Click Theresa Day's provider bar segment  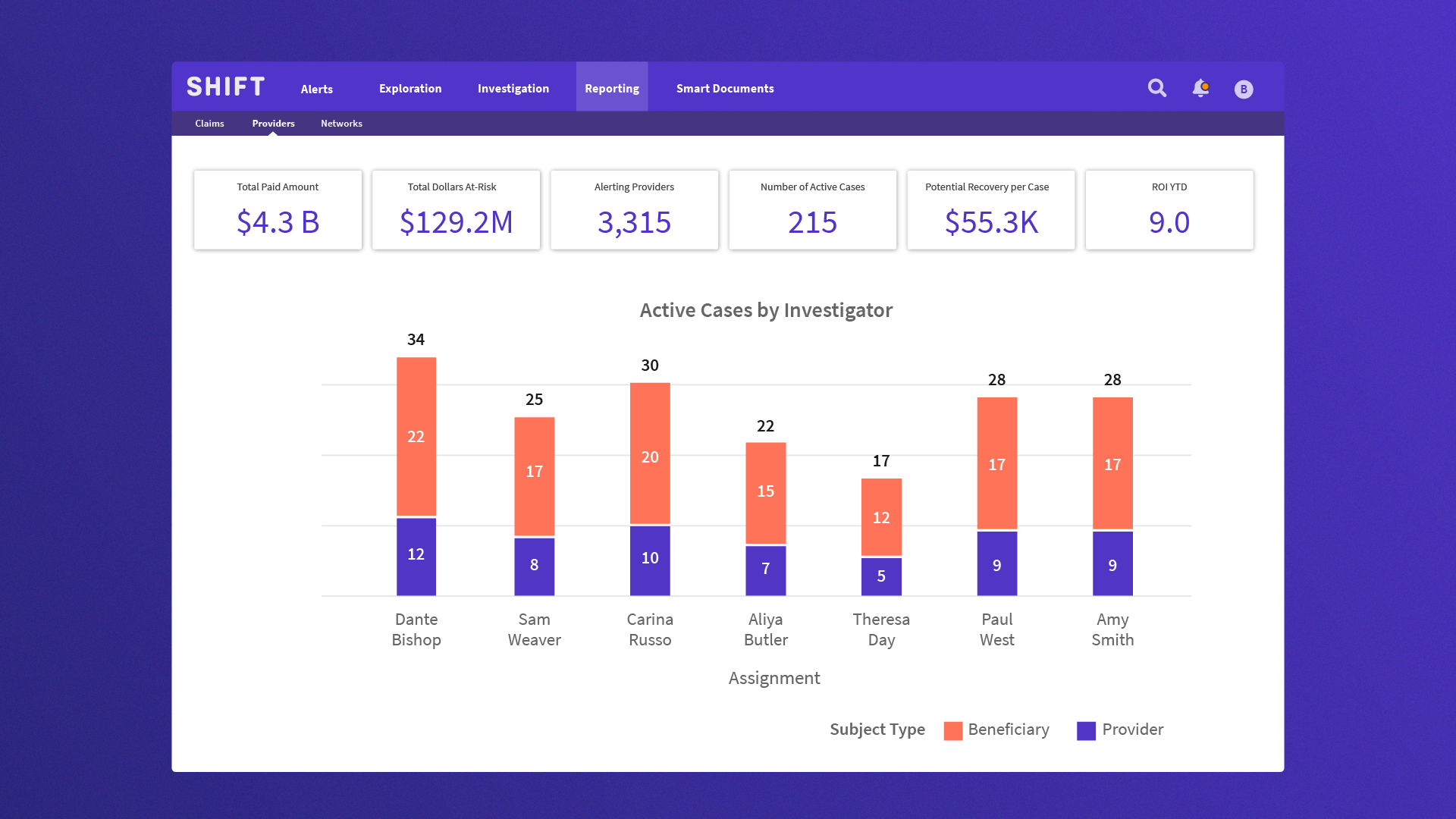(x=881, y=576)
